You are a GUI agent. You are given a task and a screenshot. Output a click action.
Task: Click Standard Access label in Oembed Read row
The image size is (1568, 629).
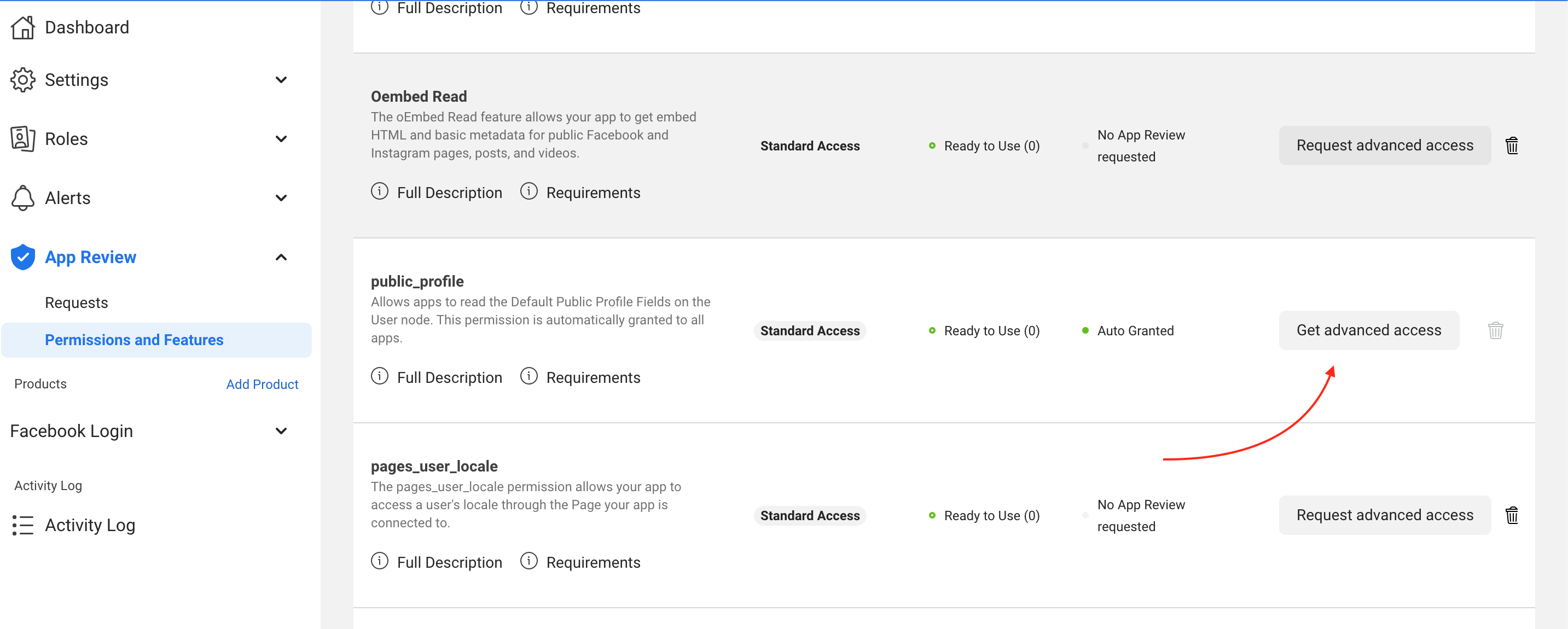click(810, 145)
